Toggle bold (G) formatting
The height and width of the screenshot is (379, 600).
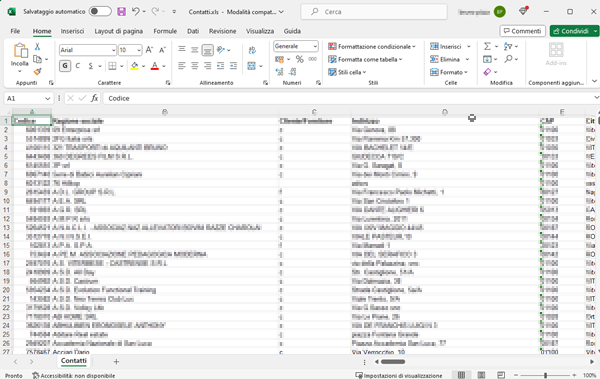[x=65, y=66]
